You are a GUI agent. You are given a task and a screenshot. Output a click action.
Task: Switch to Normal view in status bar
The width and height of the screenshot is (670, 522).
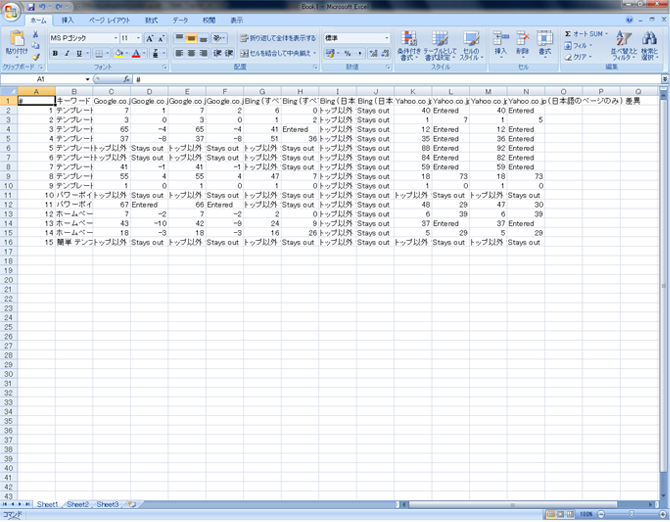[551, 514]
